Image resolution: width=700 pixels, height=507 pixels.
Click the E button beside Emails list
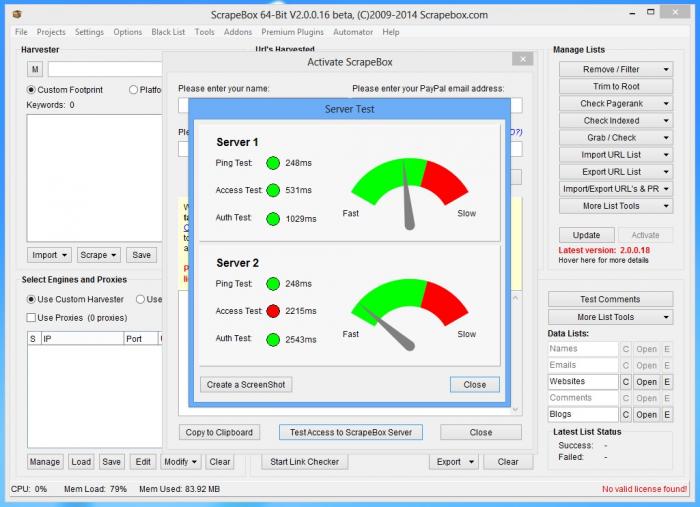(x=667, y=366)
